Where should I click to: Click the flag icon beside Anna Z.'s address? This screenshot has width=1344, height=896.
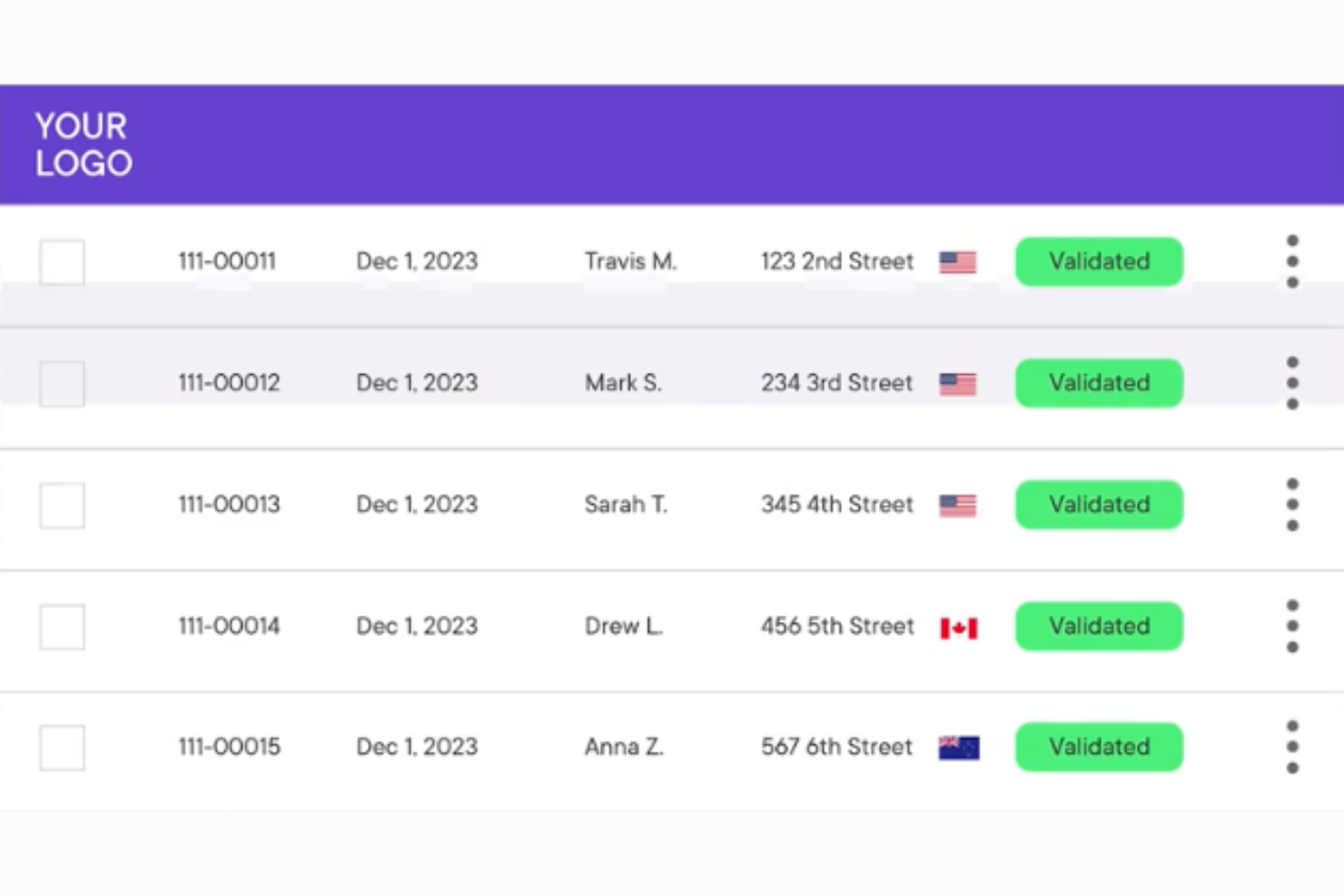(x=959, y=746)
